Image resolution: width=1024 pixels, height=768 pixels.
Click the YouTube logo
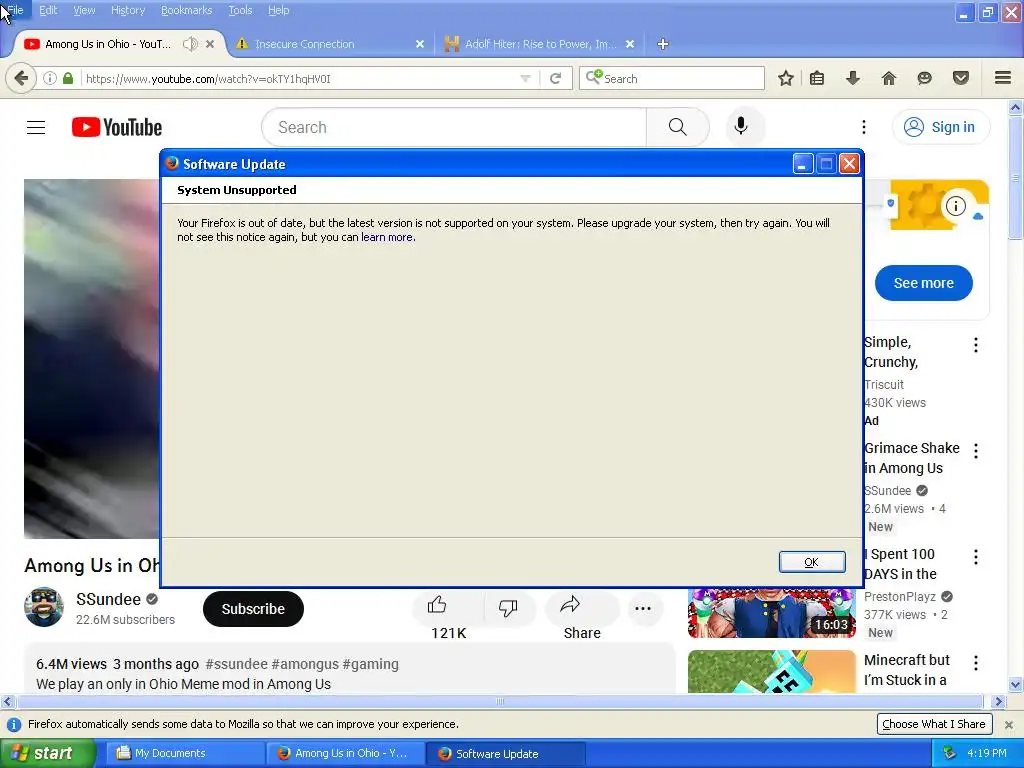pyautogui.click(x=117, y=127)
